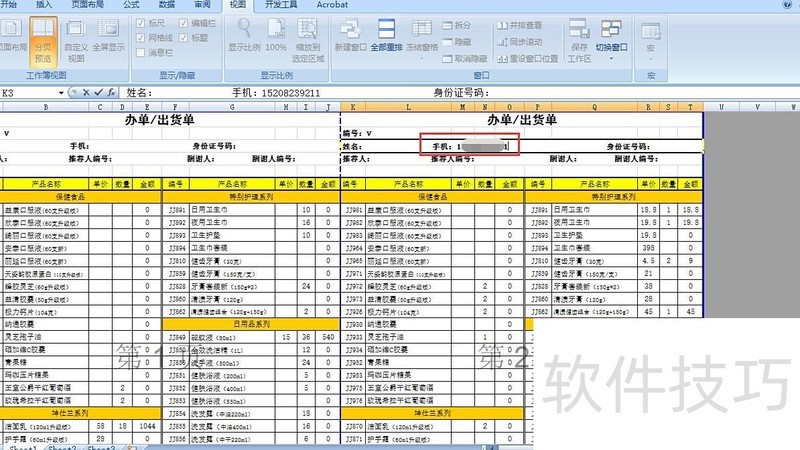Open insert function fx button
The width and height of the screenshot is (800, 450).
111,92
